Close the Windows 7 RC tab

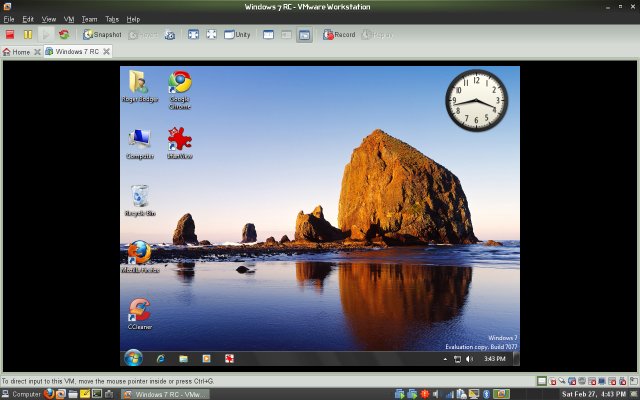(x=106, y=52)
